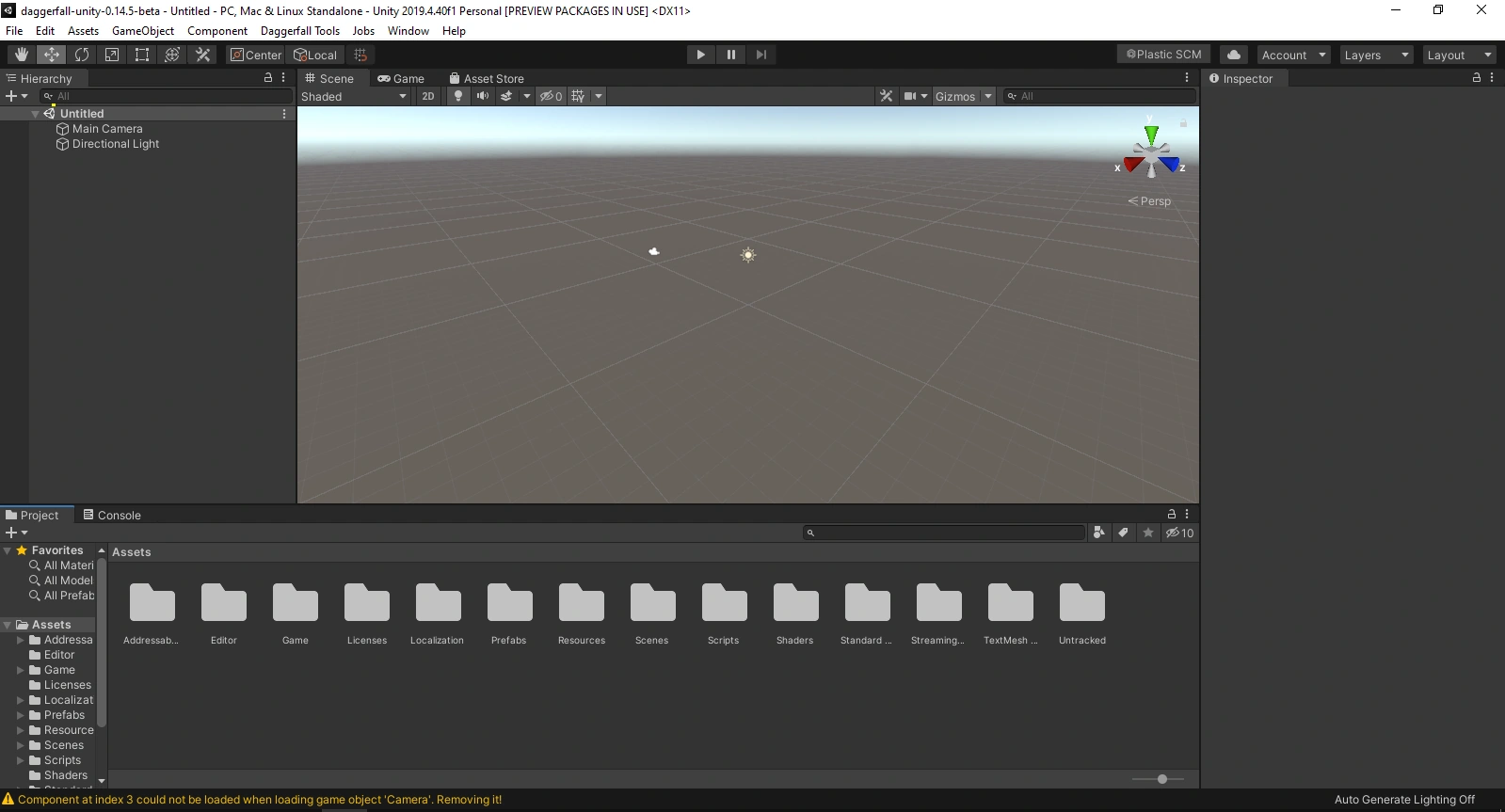Click the scene orientation gizmo
The height and width of the screenshot is (812, 1505).
[1151, 151]
